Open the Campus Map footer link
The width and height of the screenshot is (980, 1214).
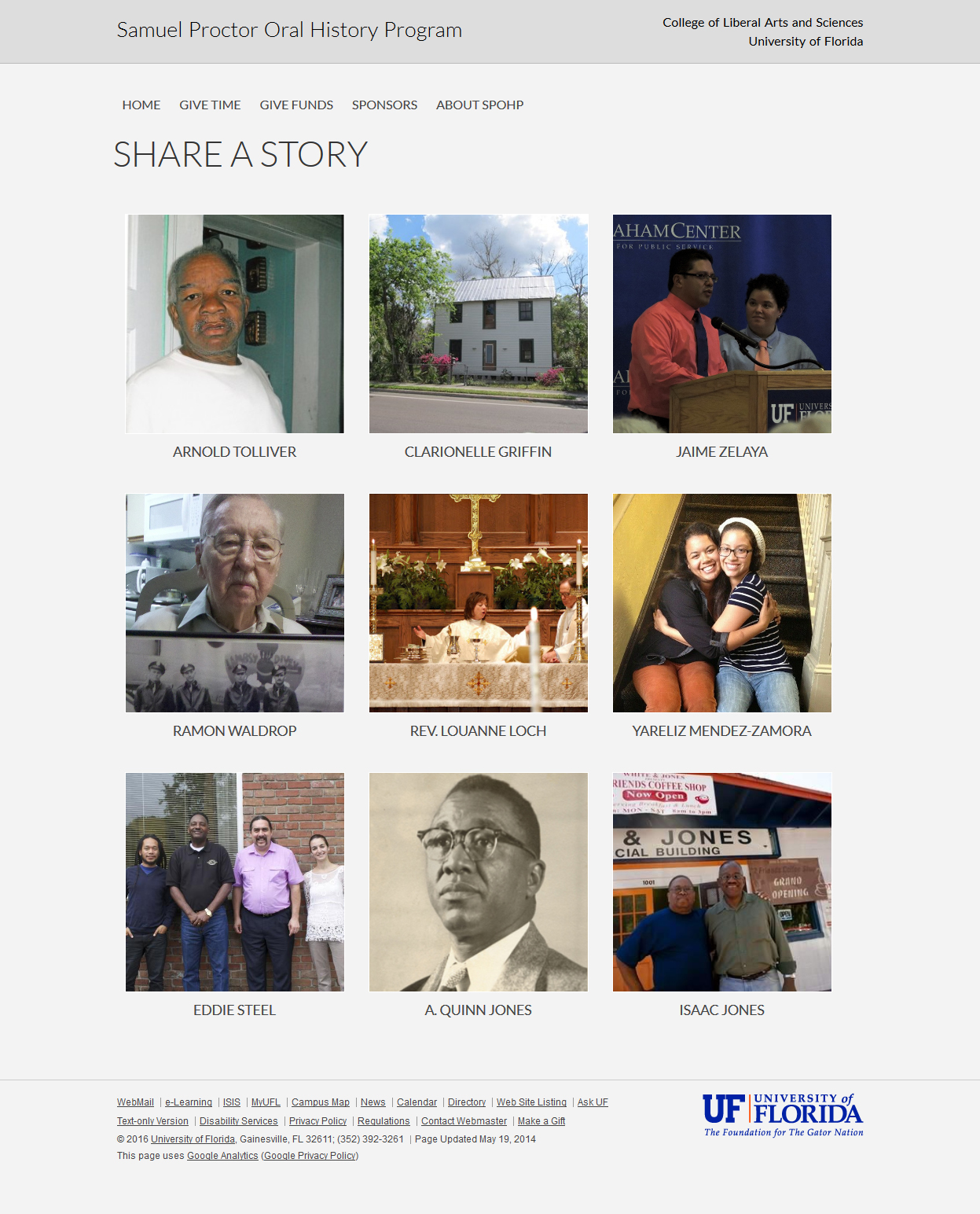[x=320, y=1102]
